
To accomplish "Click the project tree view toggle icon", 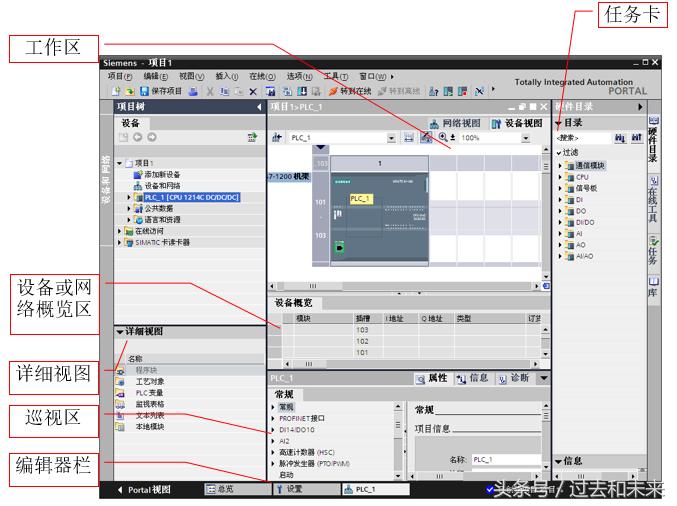I will pyautogui.click(x=252, y=137).
